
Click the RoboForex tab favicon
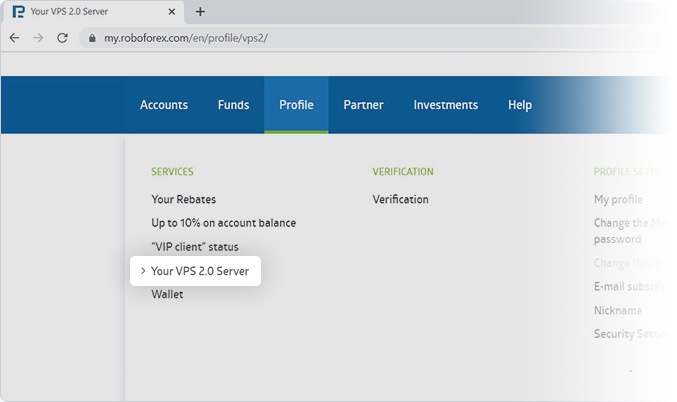pyautogui.click(x=18, y=12)
